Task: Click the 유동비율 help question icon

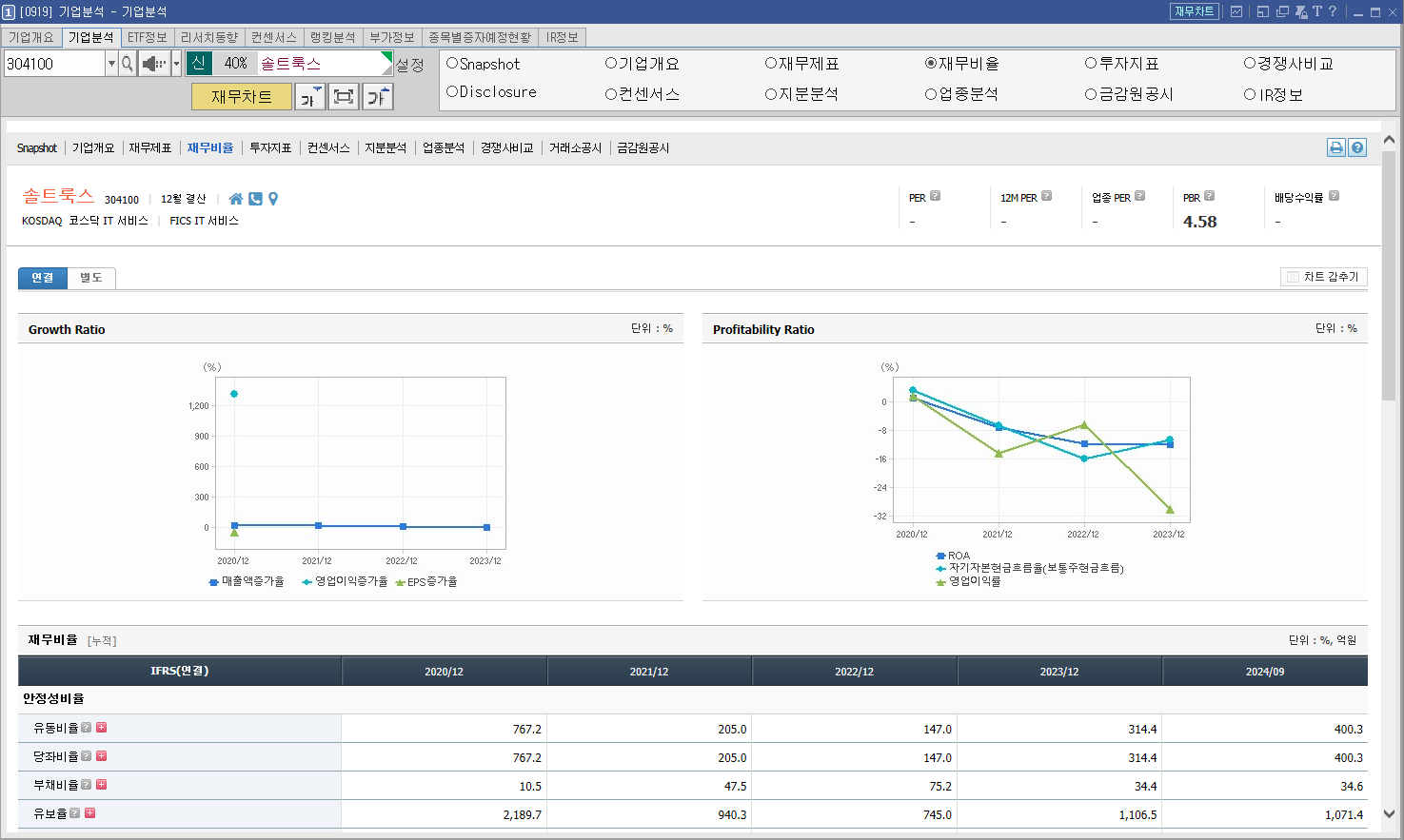Action: point(86,728)
